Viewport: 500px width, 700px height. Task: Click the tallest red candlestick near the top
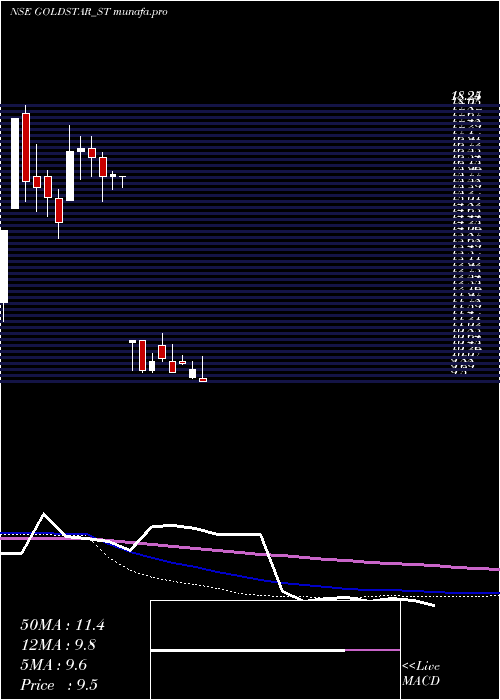[25, 147]
